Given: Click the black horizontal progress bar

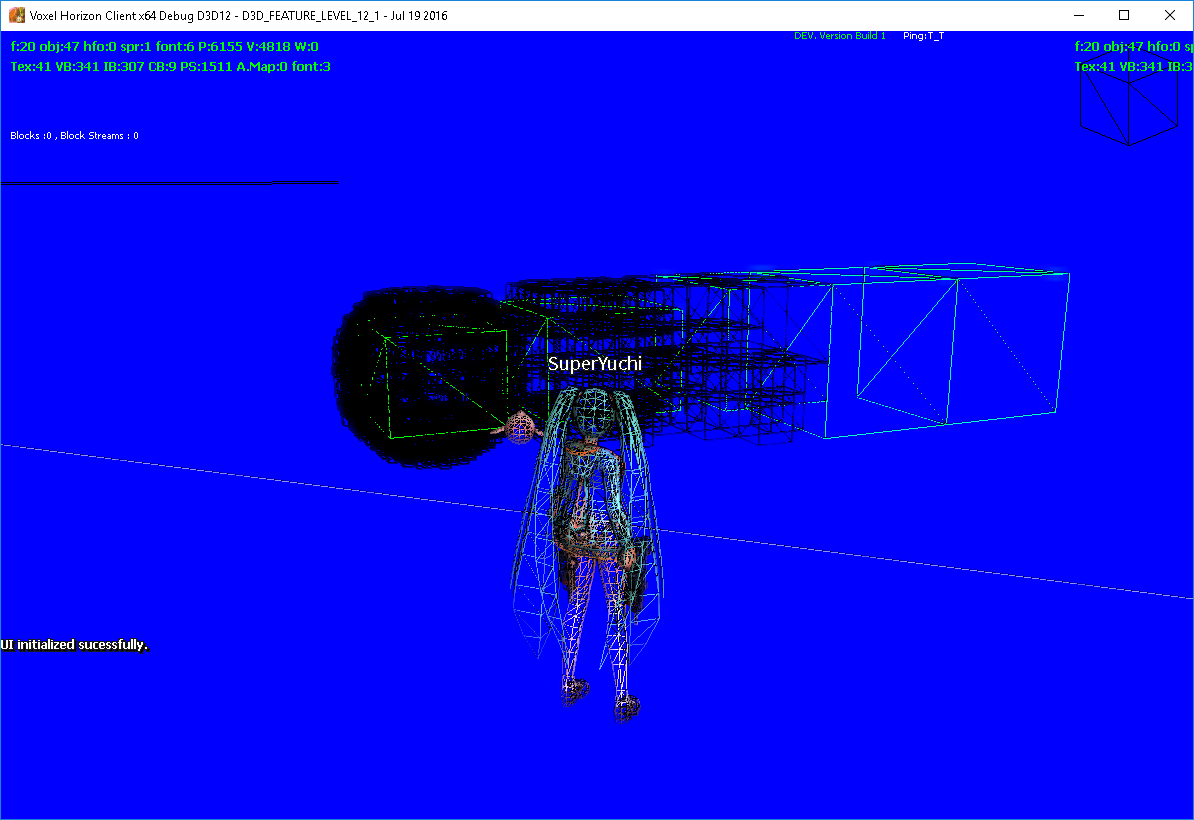Looking at the screenshot, I should (136, 183).
